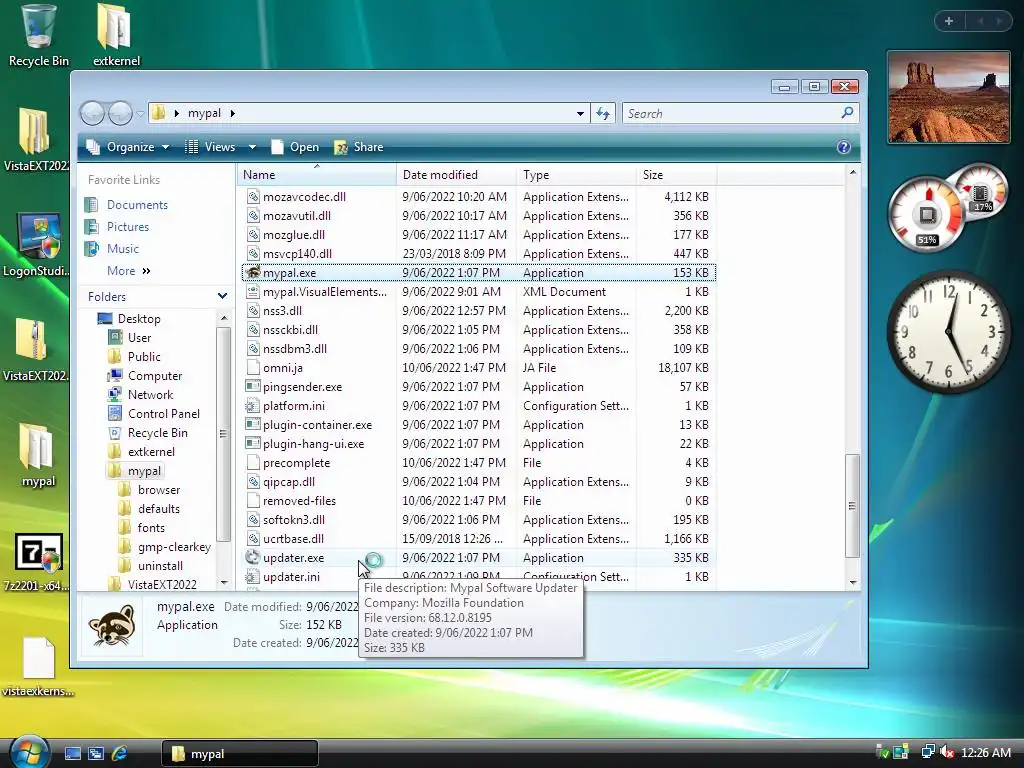This screenshot has height=768, width=1024.
Task: Select the mypal folder desktop icon
Action: tap(37, 455)
